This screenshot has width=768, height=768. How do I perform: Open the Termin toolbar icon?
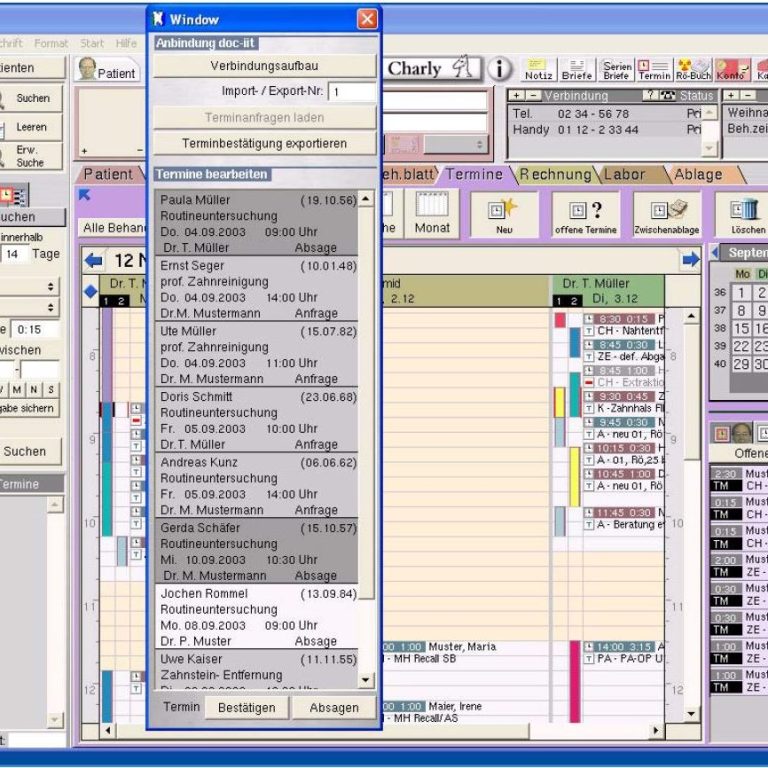(654, 69)
